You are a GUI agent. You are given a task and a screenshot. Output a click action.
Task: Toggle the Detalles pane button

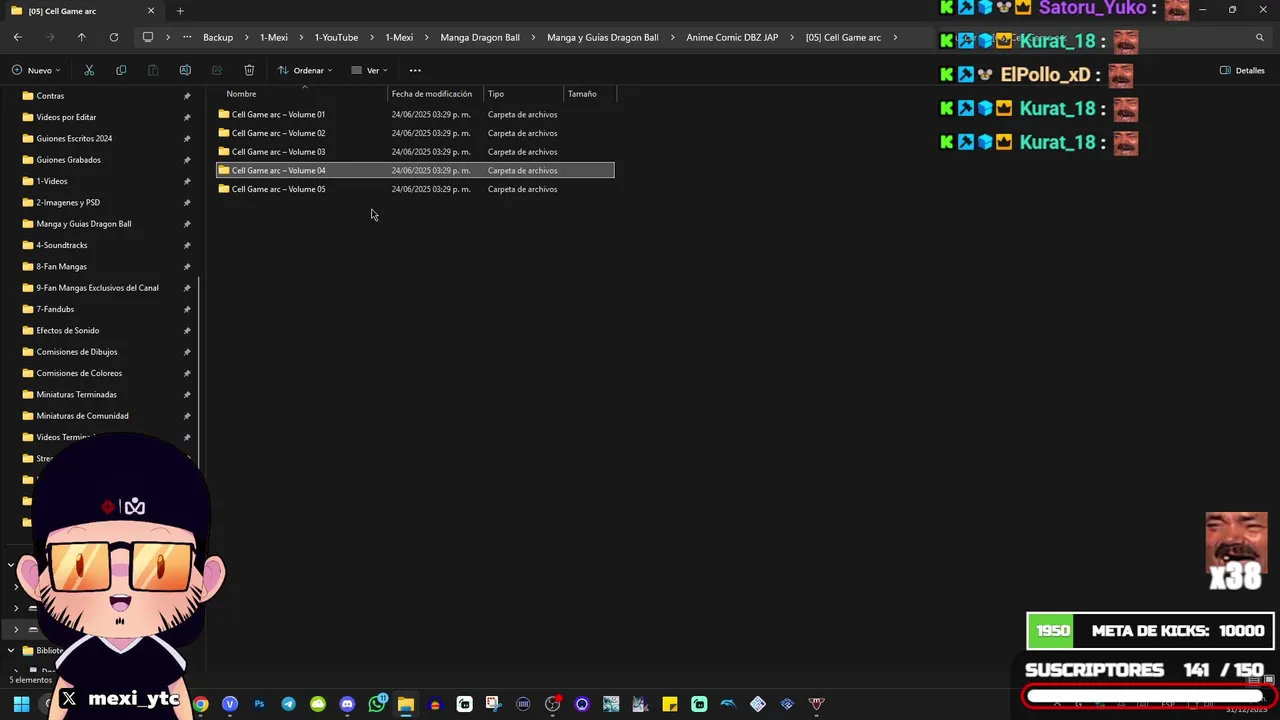click(x=1242, y=70)
